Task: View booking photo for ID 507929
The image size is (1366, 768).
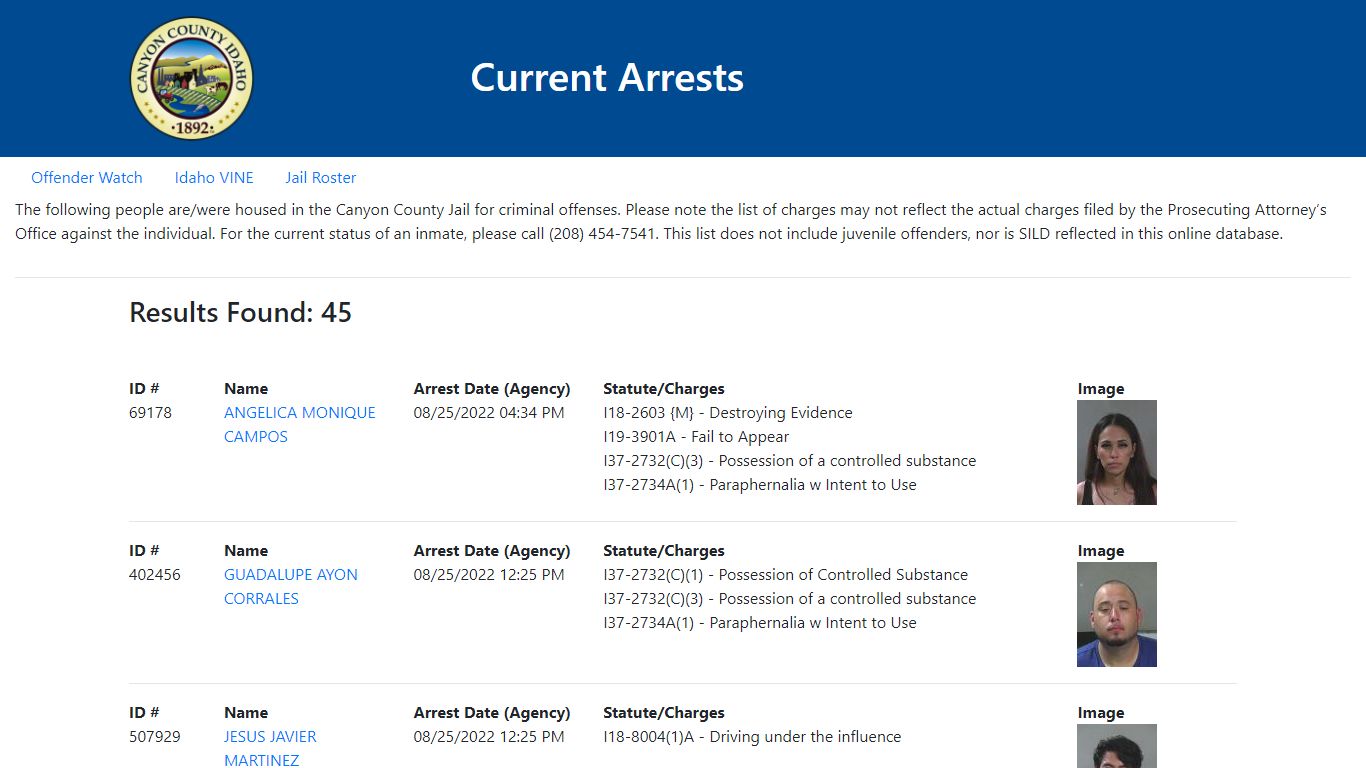Action: point(1117,746)
